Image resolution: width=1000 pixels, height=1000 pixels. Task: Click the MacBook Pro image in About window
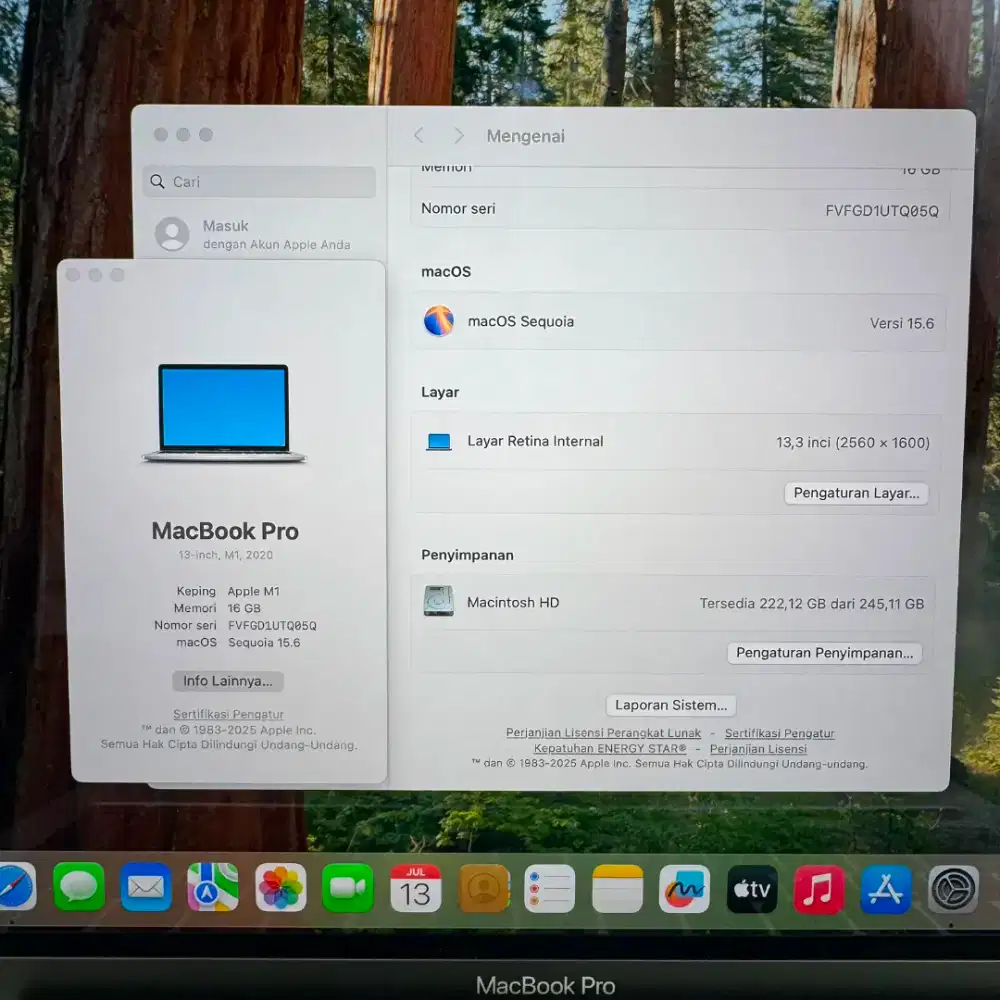pos(224,413)
